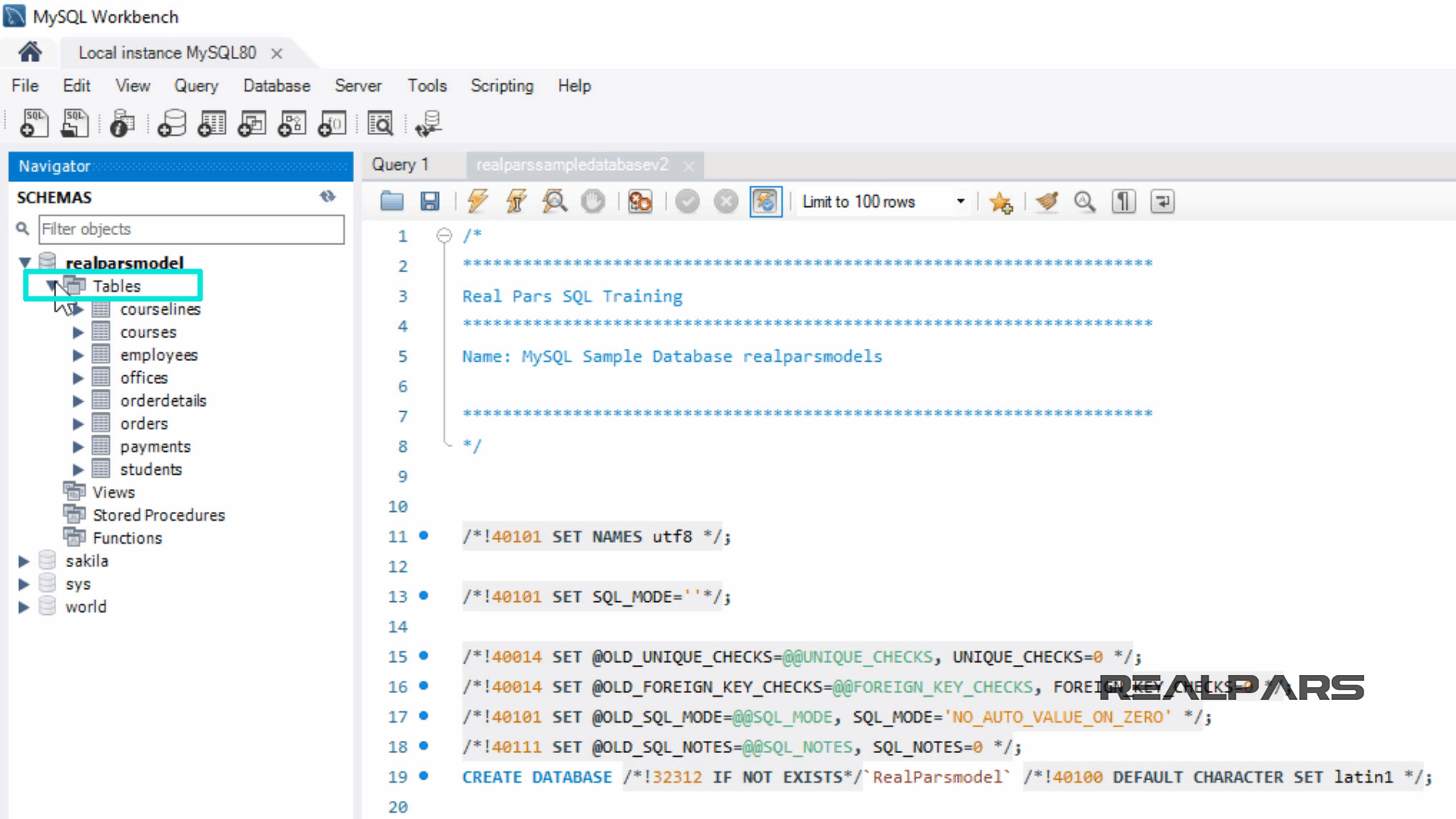
Task: Toggle stop on error execution button
Action: tap(640, 202)
